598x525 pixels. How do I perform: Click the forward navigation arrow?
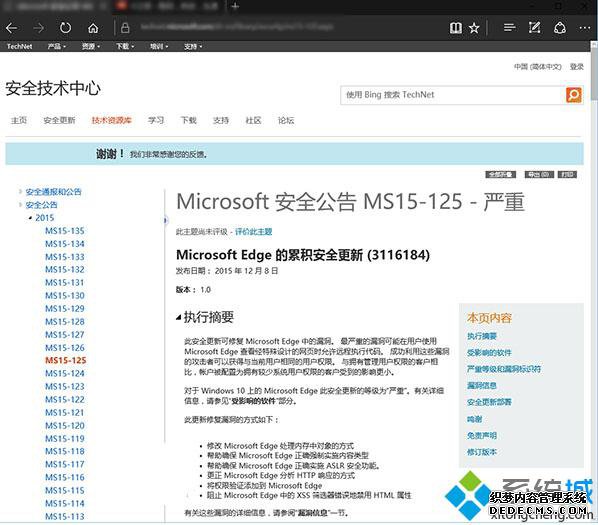(38, 28)
